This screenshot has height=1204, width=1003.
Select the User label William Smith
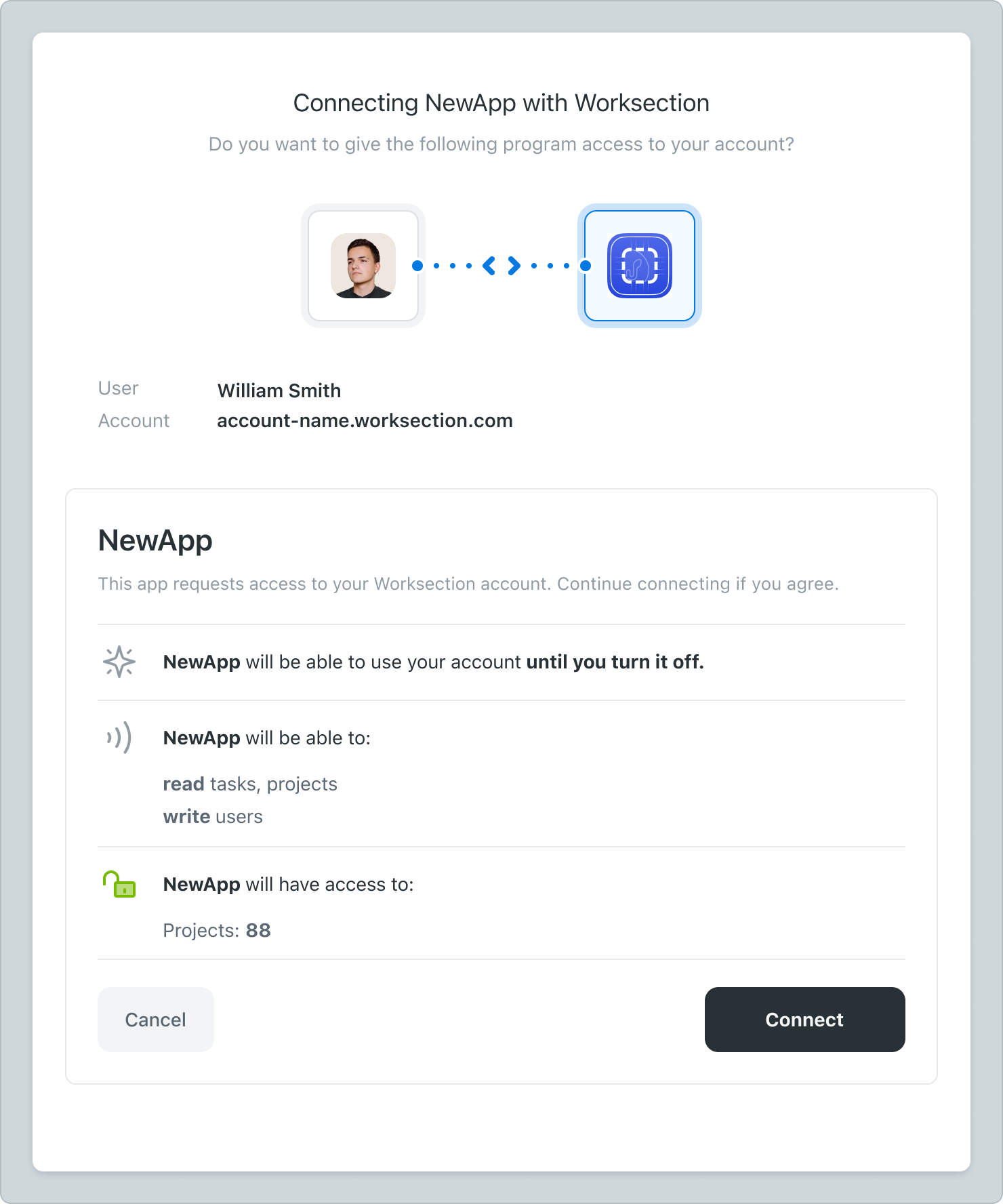click(x=279, y=390)
